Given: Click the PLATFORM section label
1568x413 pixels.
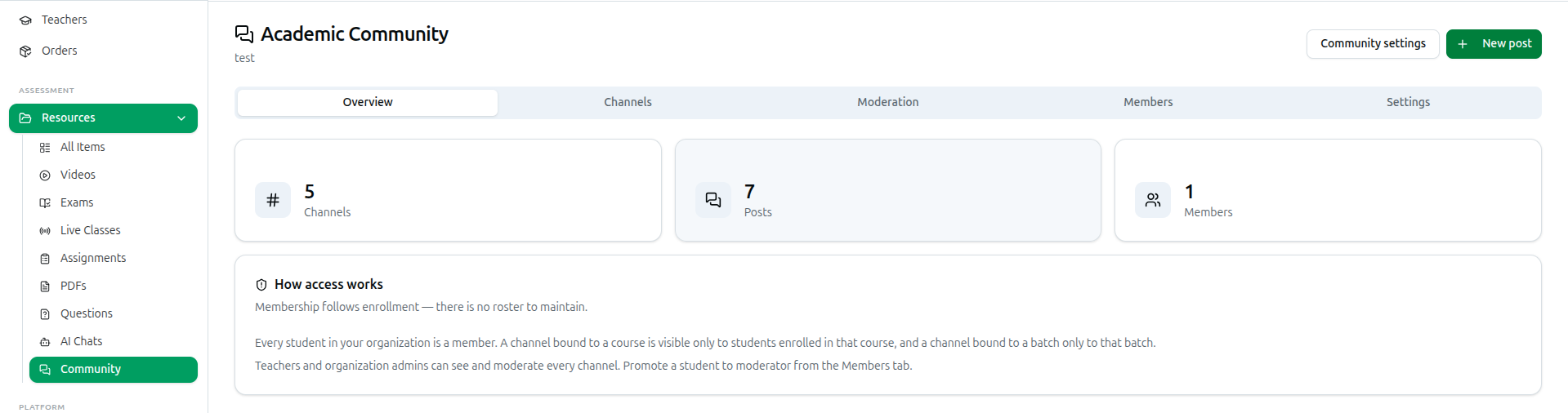Looking at the screenshot, I should click(x=42, y=407).
